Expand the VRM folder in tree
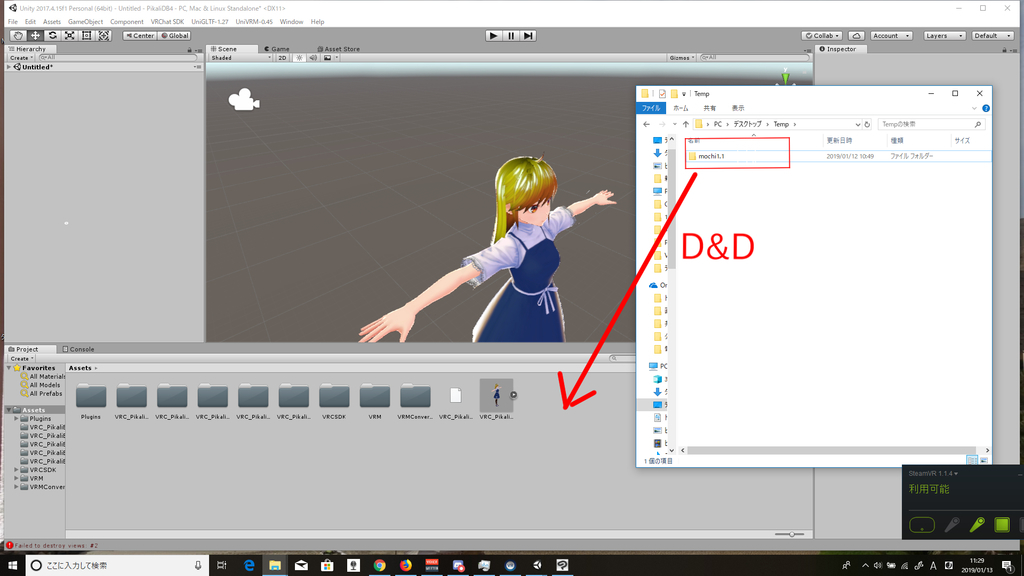Image resolution: width=1024 pixels, height=576 pixels. click(x=16, y=478)
